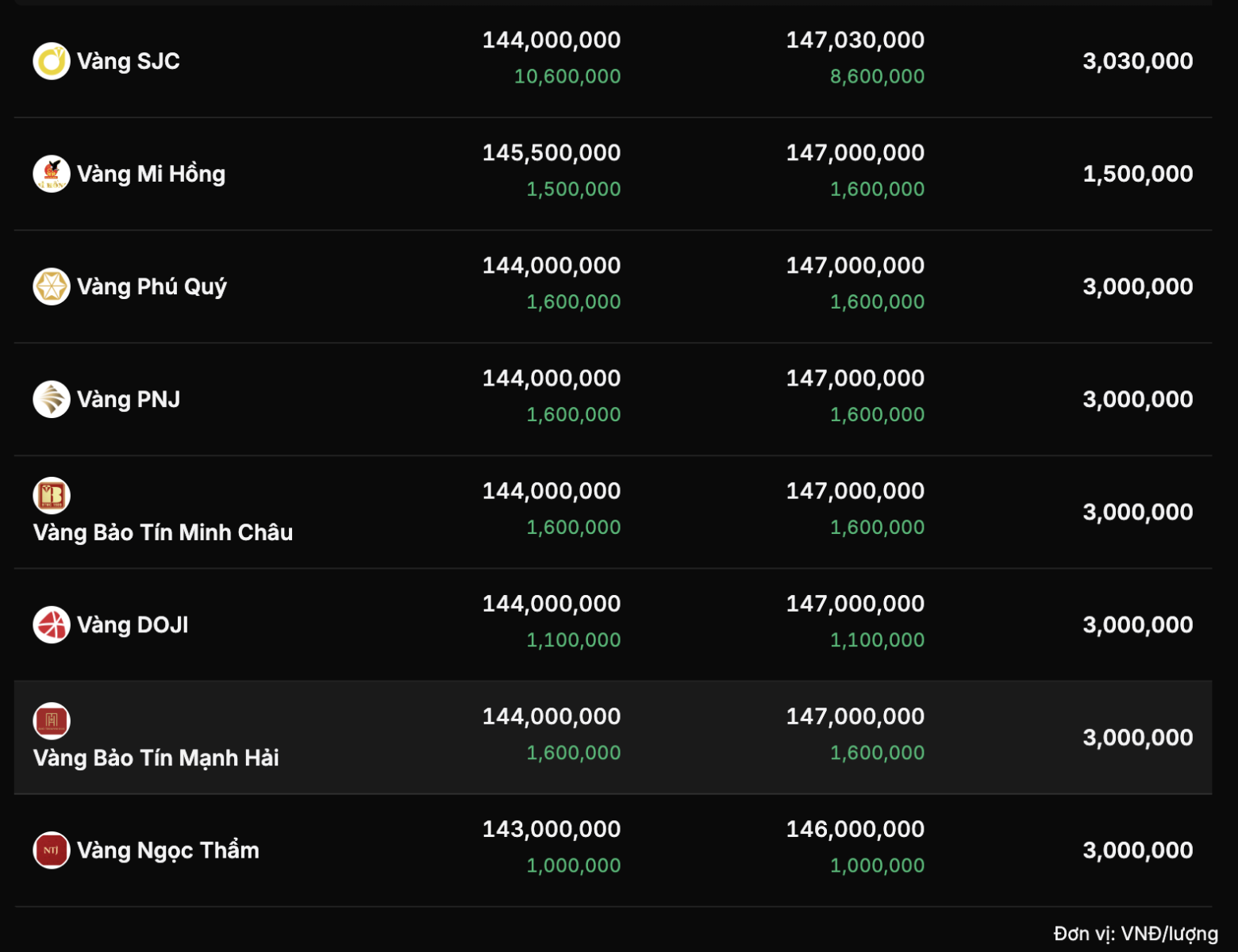
Task: Open the Vàng SJC name link
Action: coord(129,61)
